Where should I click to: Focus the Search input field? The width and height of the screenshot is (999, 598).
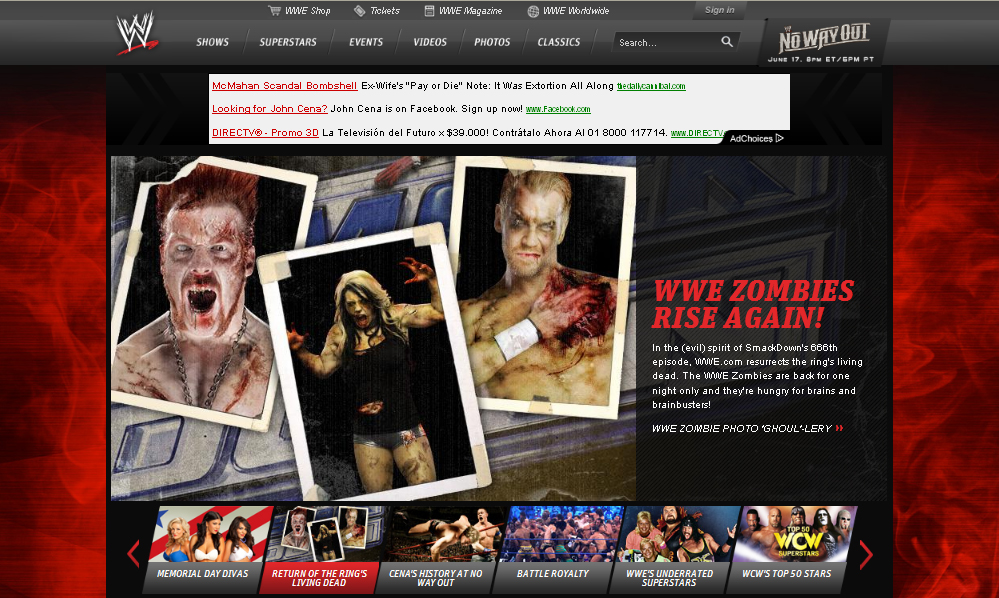(666, 42)
